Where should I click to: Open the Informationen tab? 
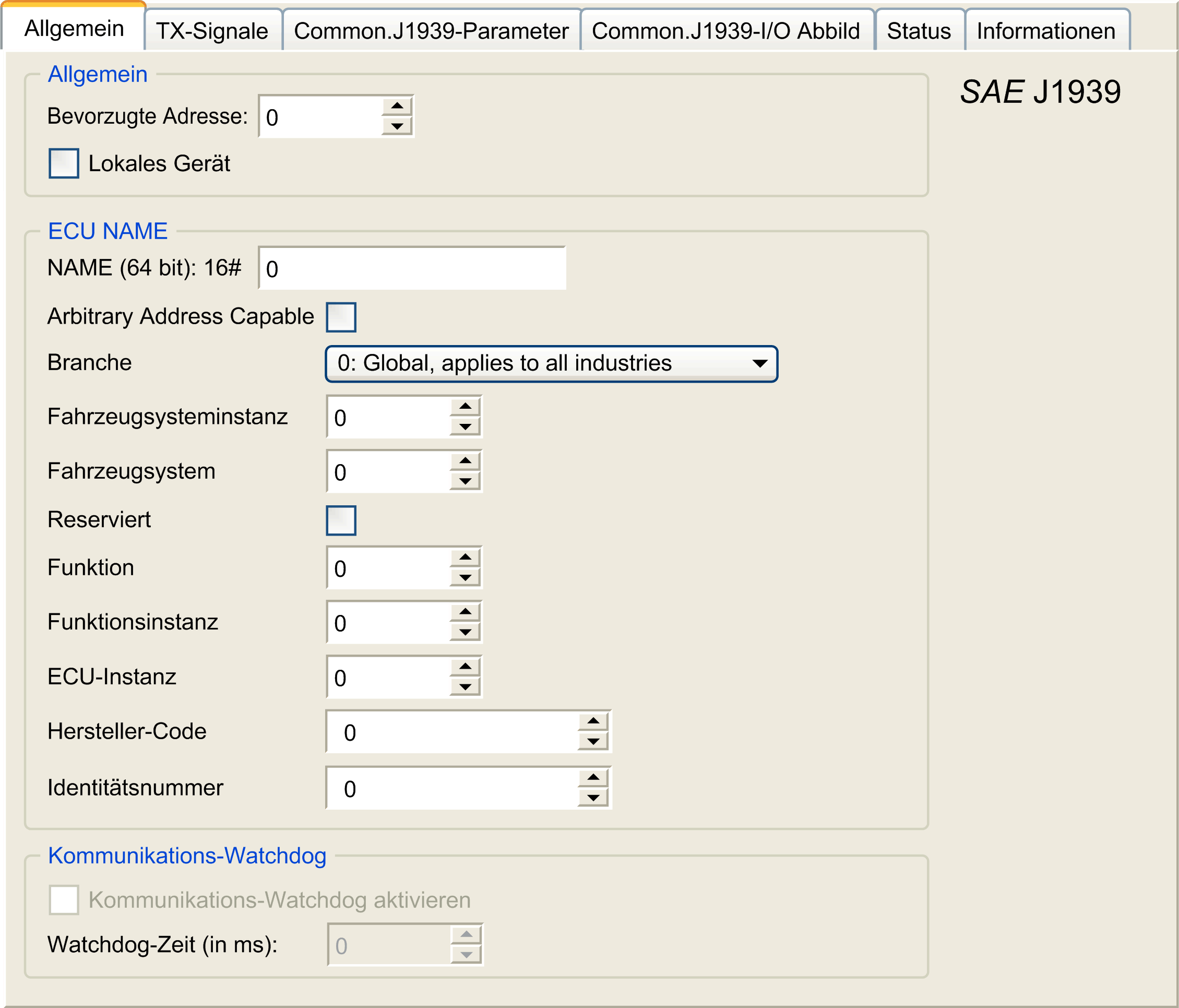point(1046,31)
